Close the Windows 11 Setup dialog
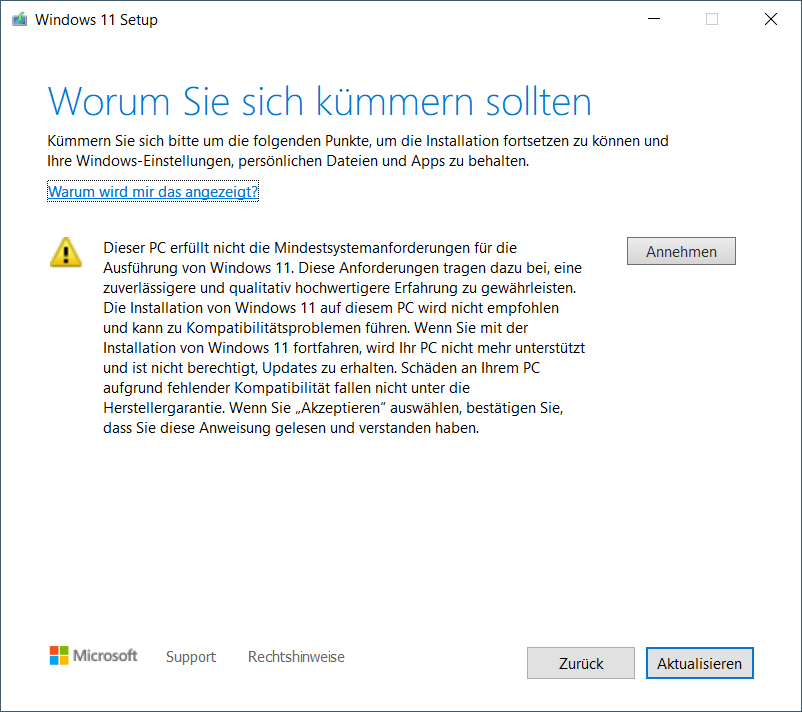The width and height of the screenshot is (802, 712). click(770, 19)
